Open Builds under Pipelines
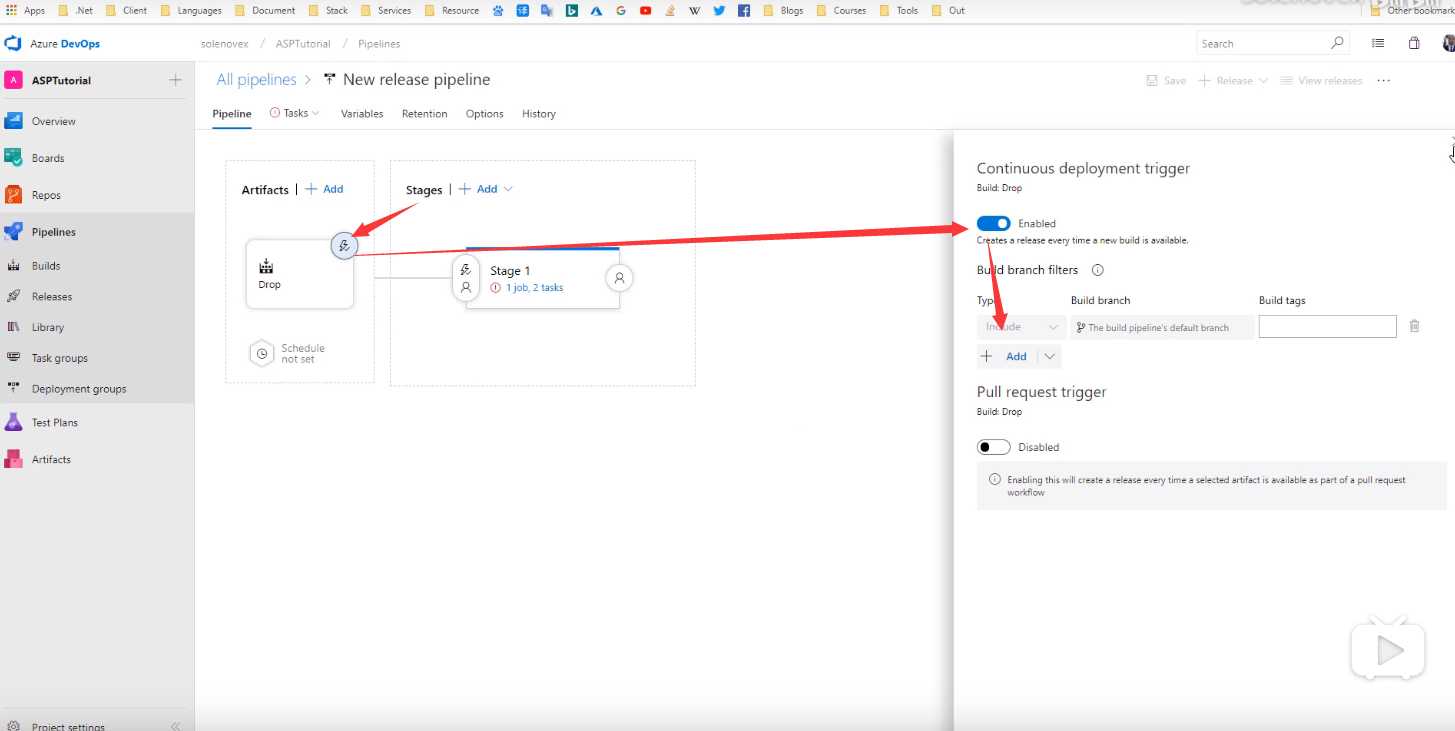This screenshot has width=1455, height=731. click(x=46, y=266)
